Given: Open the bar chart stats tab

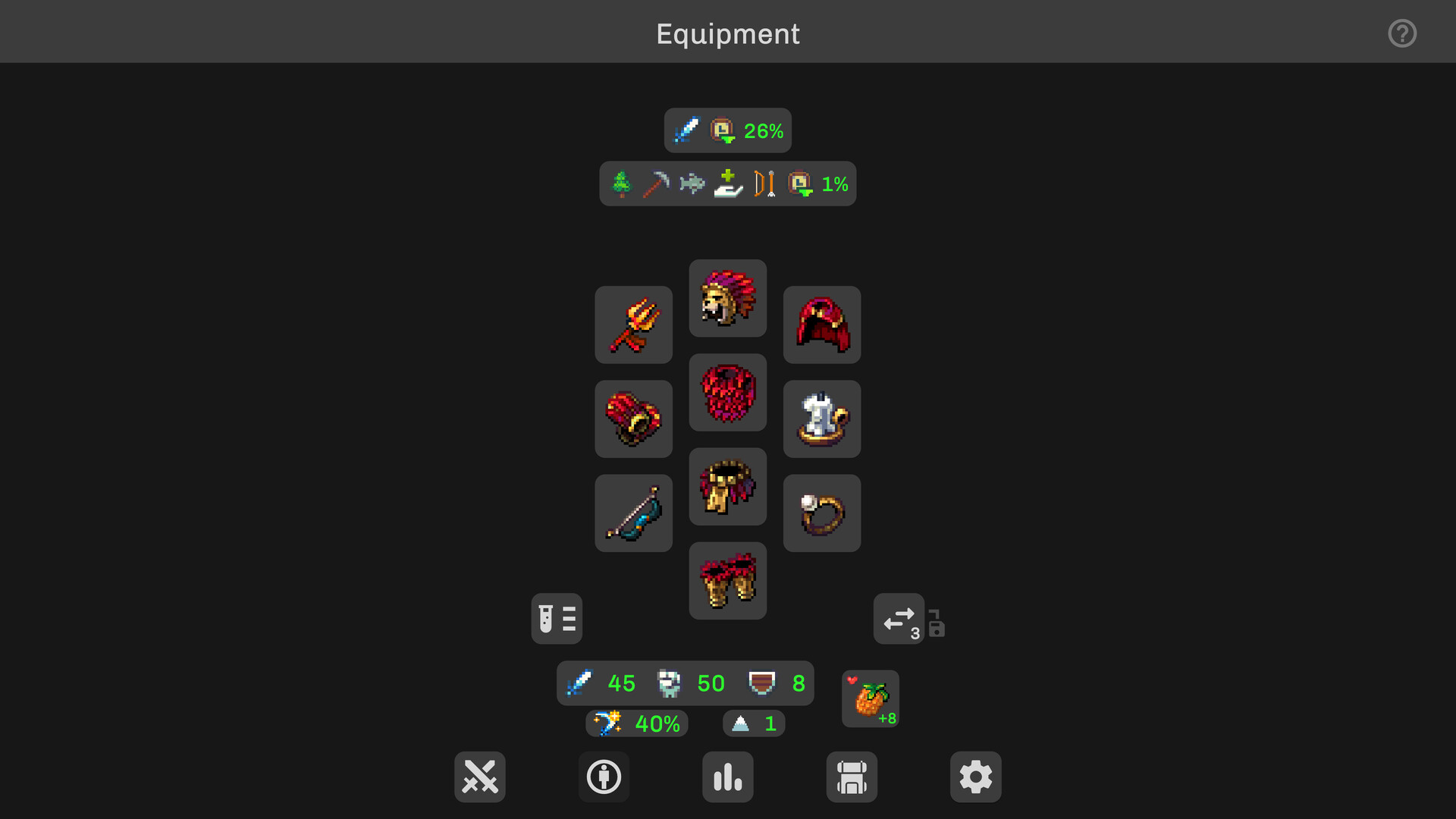Looking at the screenshot, I should [727, 777].
